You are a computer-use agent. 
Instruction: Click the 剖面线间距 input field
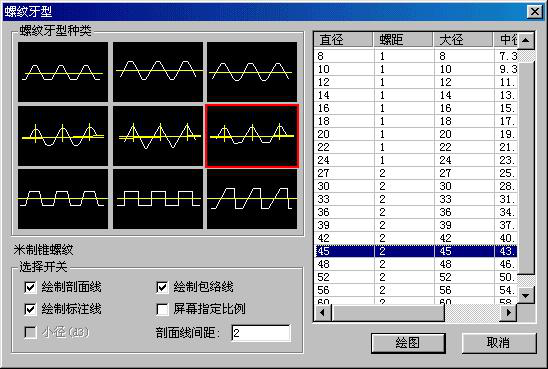point(261,333)
